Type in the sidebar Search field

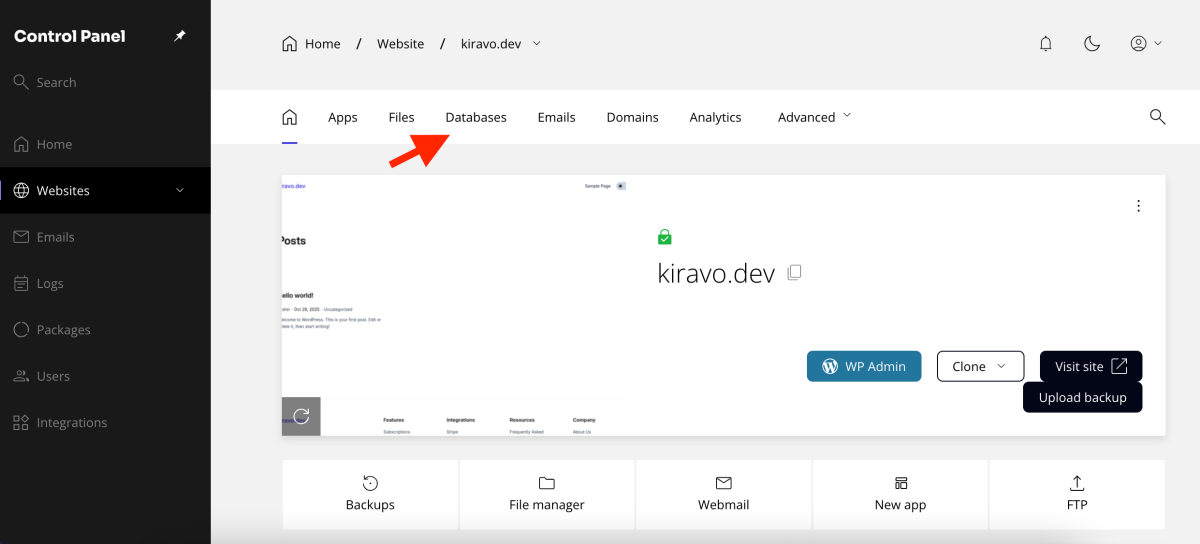(x=100, y=82)
